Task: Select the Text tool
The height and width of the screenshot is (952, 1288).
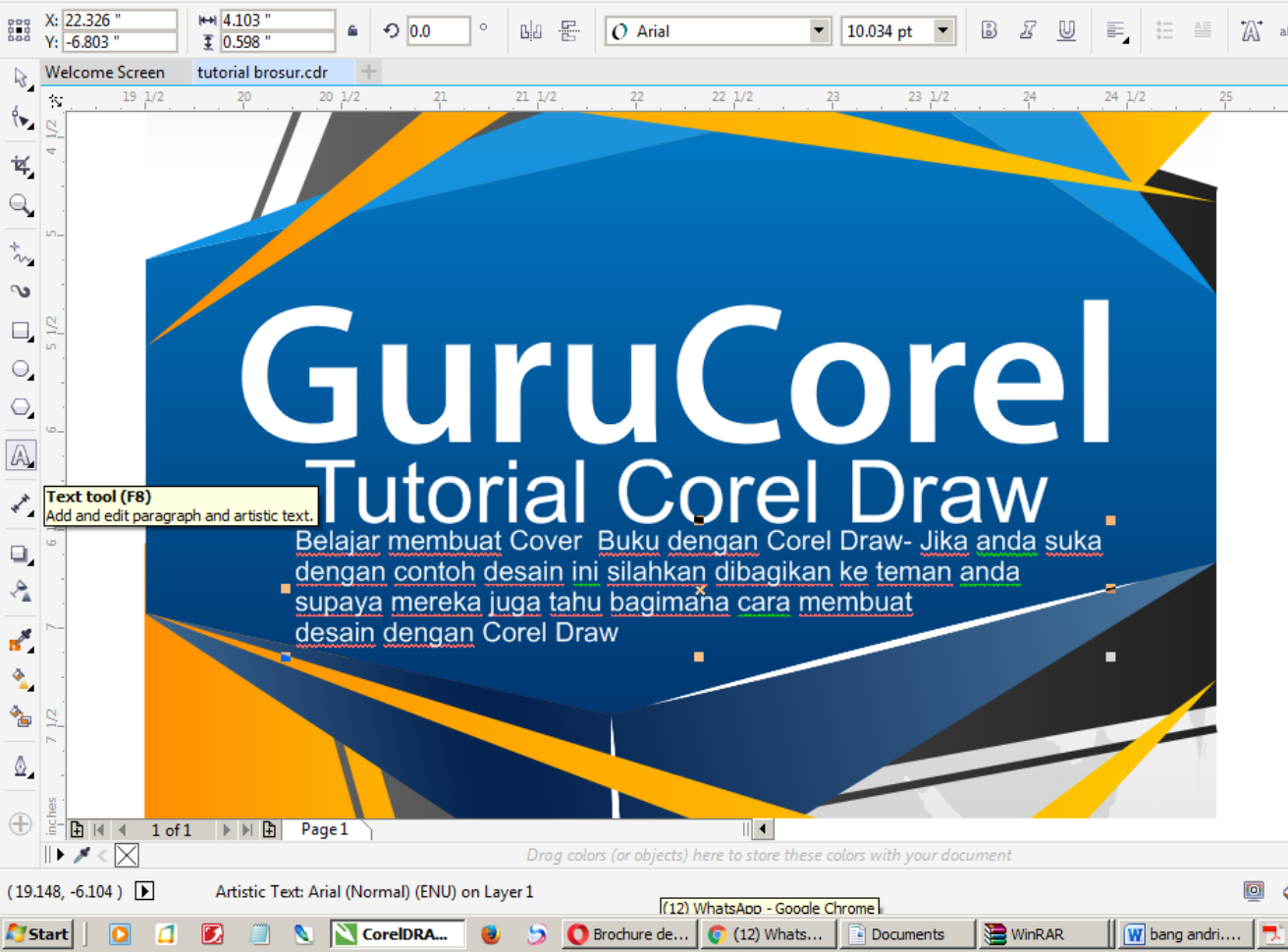Action: pos(21,454)
